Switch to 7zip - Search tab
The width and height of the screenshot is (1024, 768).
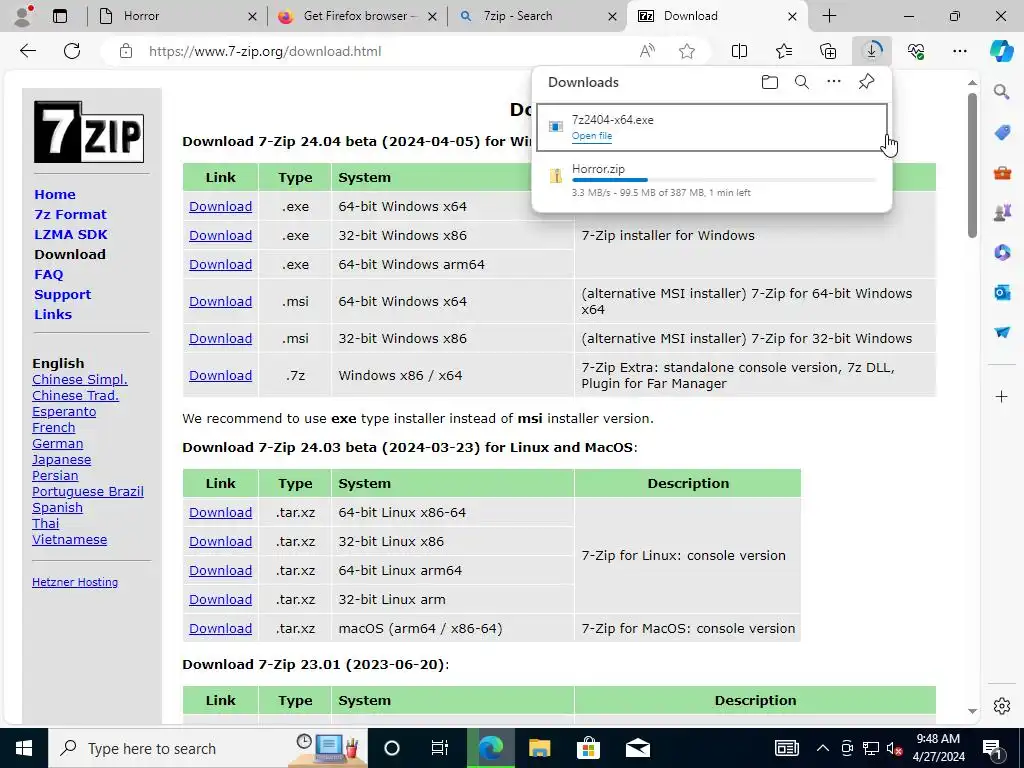point(537,16)
